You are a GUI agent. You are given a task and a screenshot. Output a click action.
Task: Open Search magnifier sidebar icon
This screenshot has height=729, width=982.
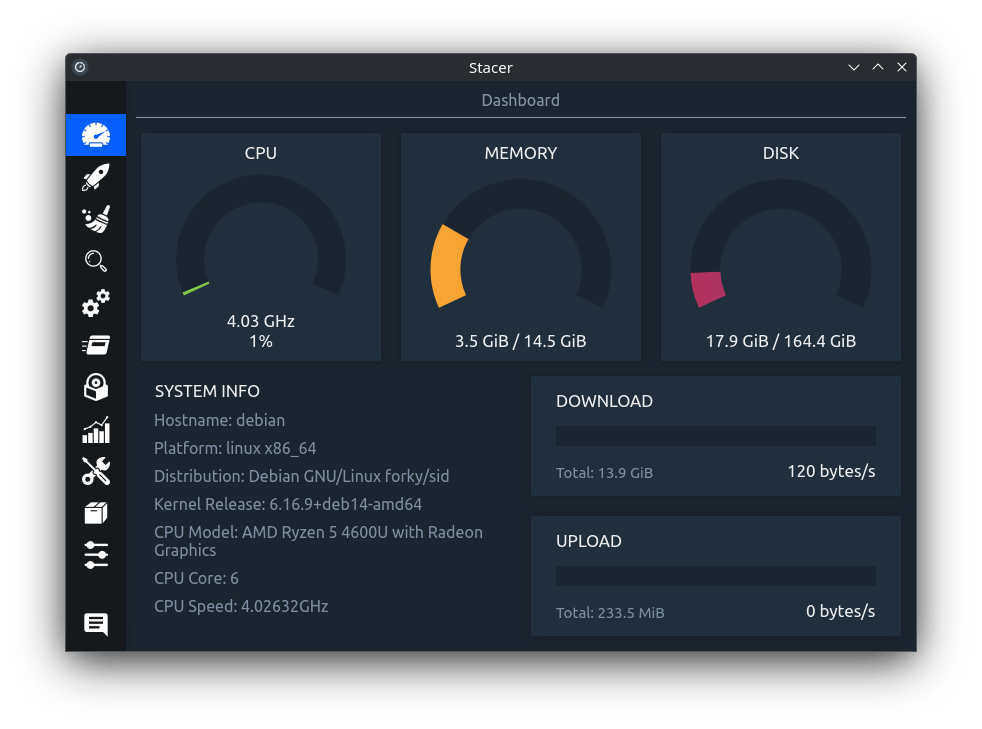(96, 261)
